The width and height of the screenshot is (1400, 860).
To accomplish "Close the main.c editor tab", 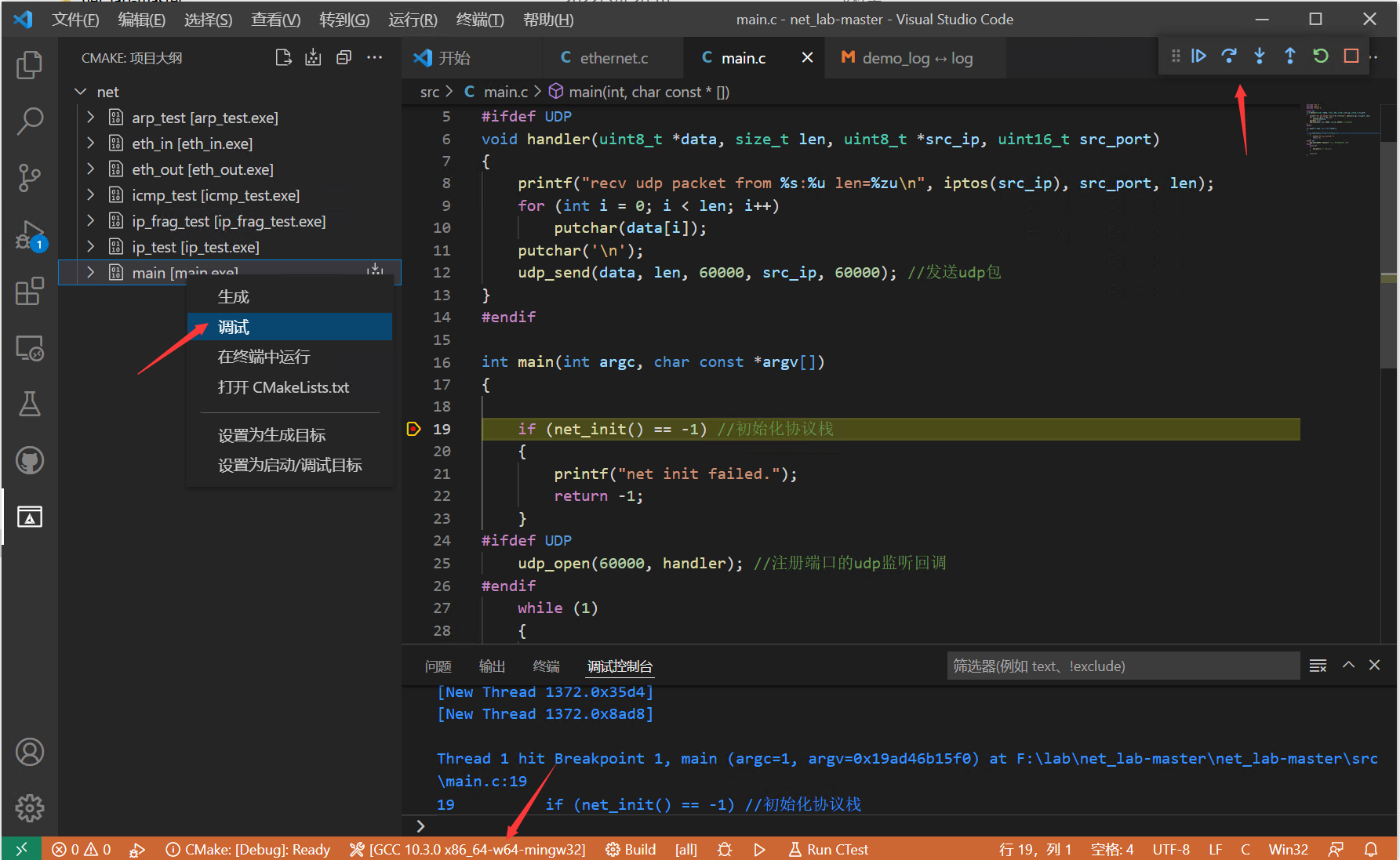I will (807, 57).
